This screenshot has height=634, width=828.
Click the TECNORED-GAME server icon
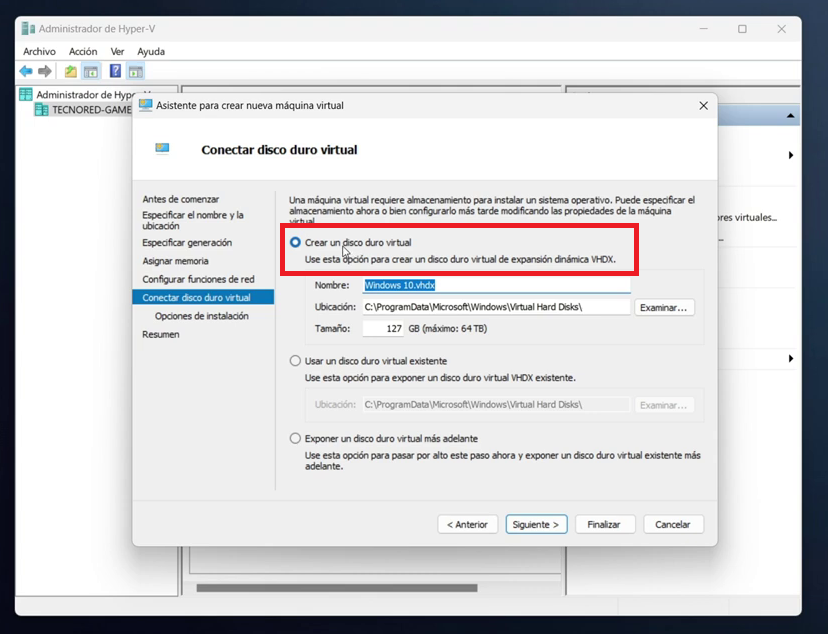pos(41,109)
